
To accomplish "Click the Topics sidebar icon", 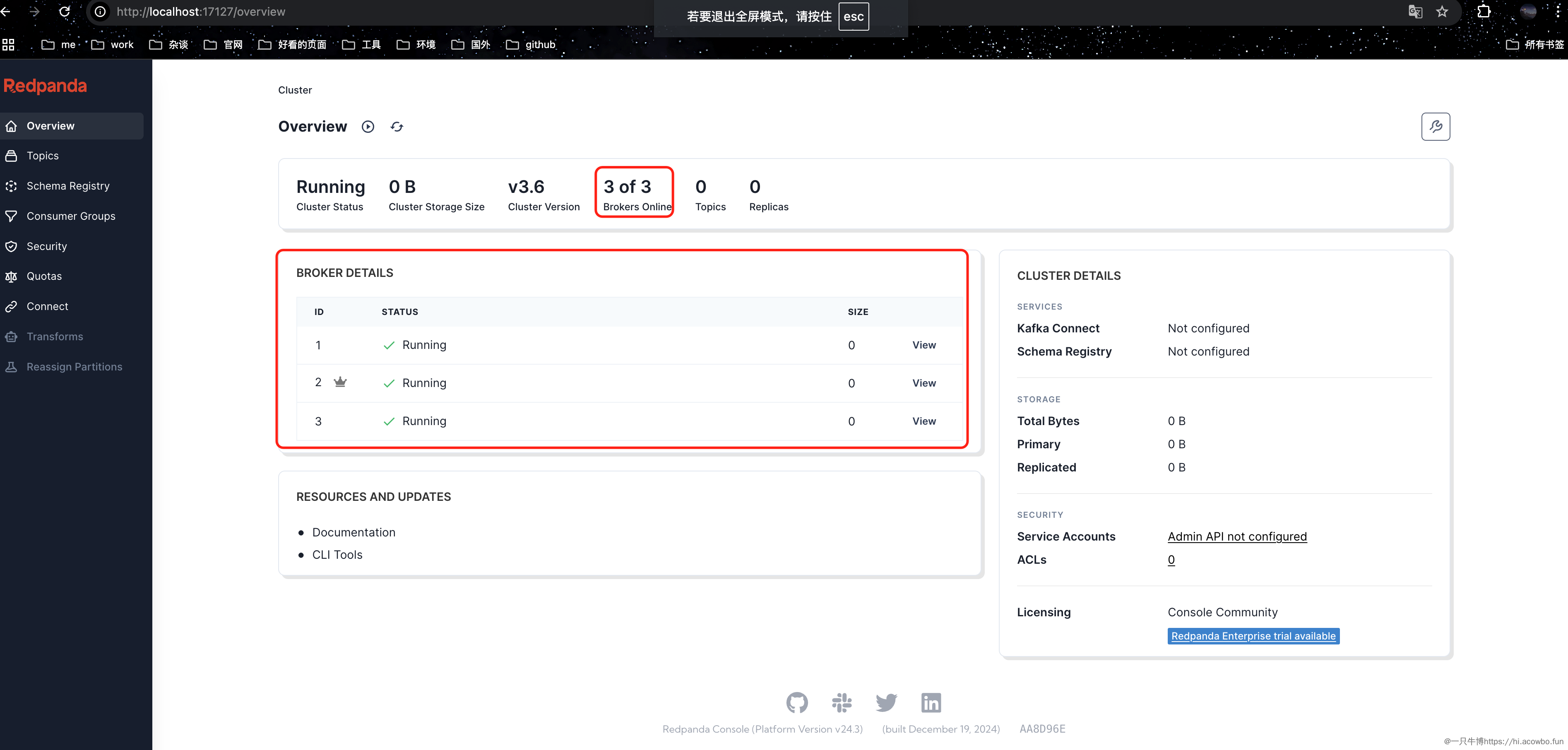I will [11, 156].
